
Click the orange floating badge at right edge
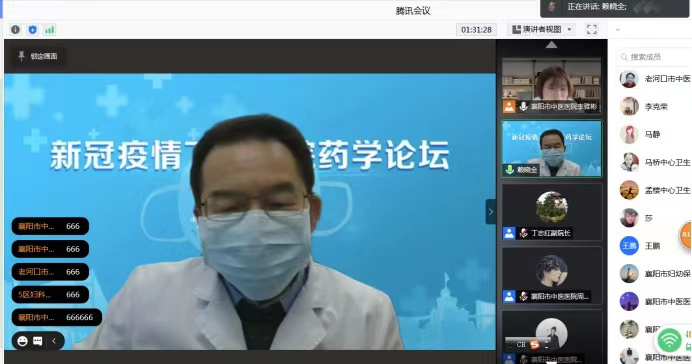click(x=686, y=234)
